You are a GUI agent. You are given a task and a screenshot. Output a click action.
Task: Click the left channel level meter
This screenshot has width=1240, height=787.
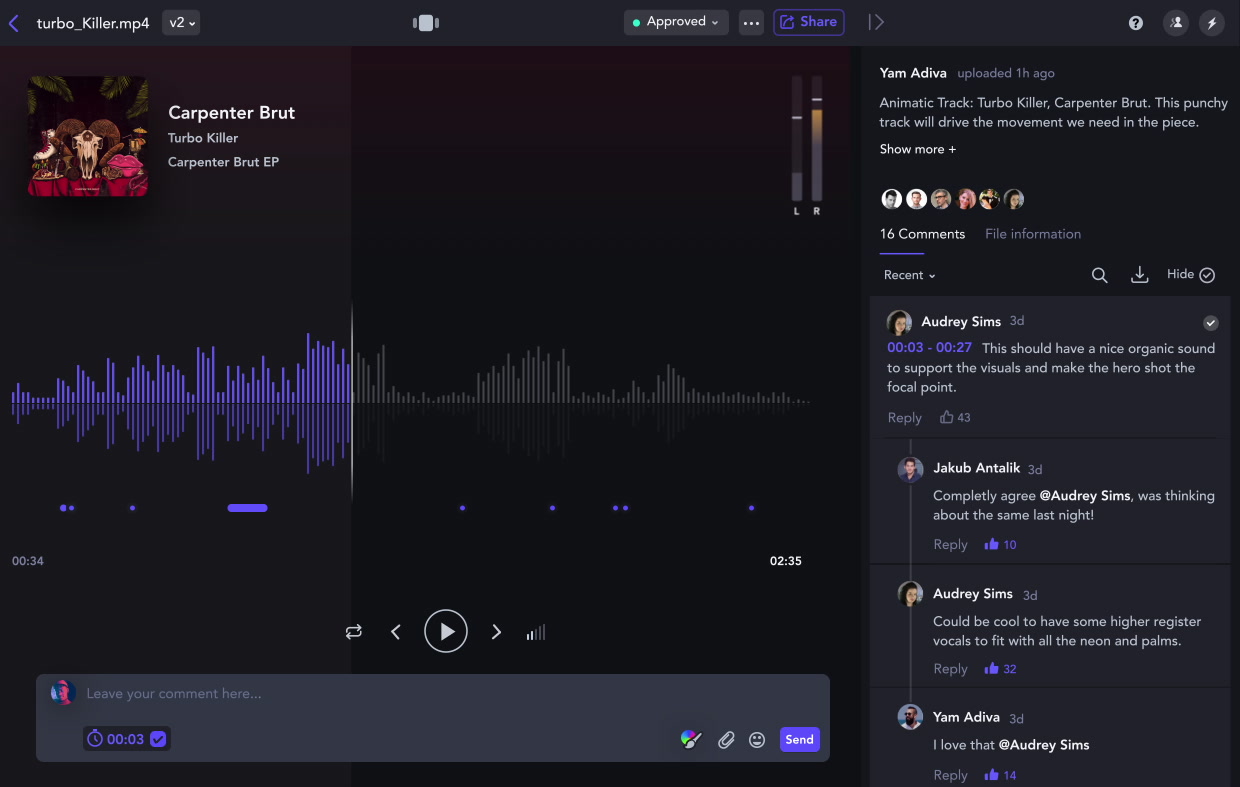point(797,138)
